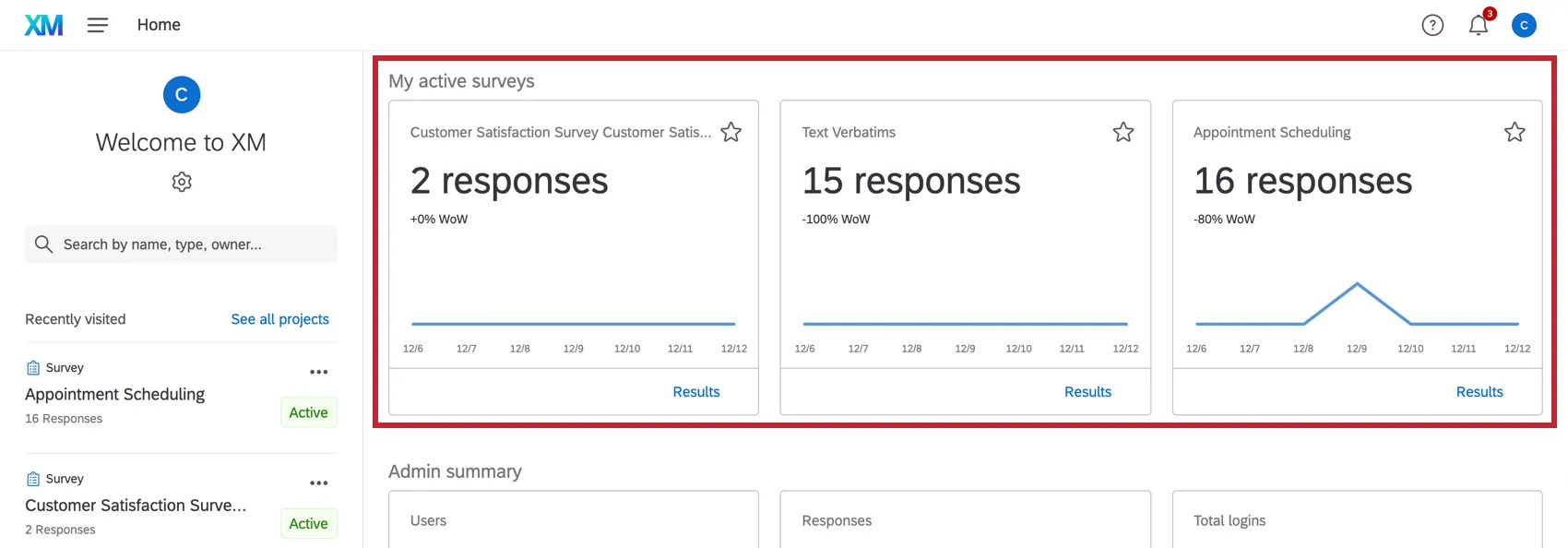Open the account avatar in top bar
1568x548 pixels.
pyautogui.click(x=1524, y=25)
